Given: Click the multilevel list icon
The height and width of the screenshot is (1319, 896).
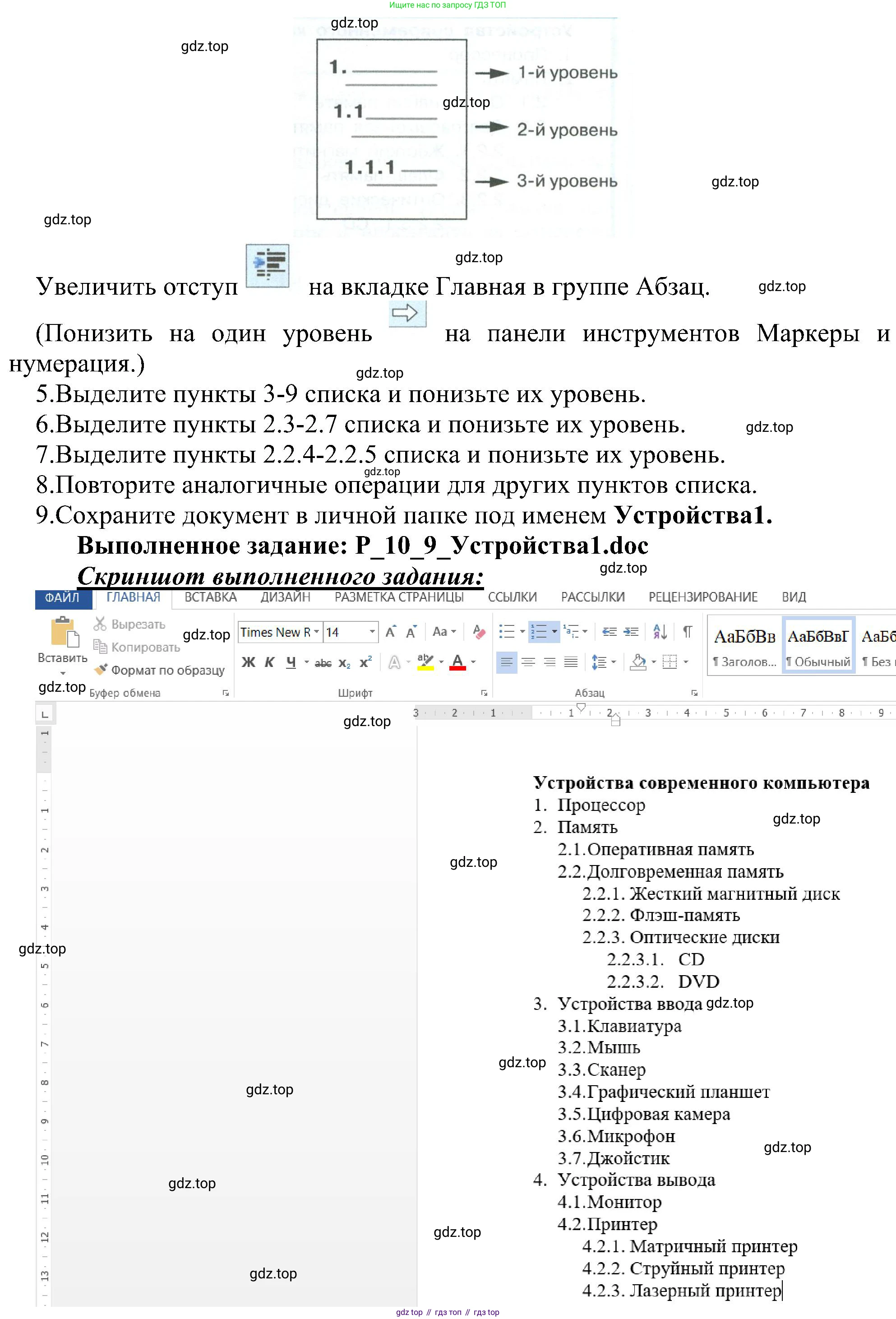Looking at the screenshot, I should point(571,631).
